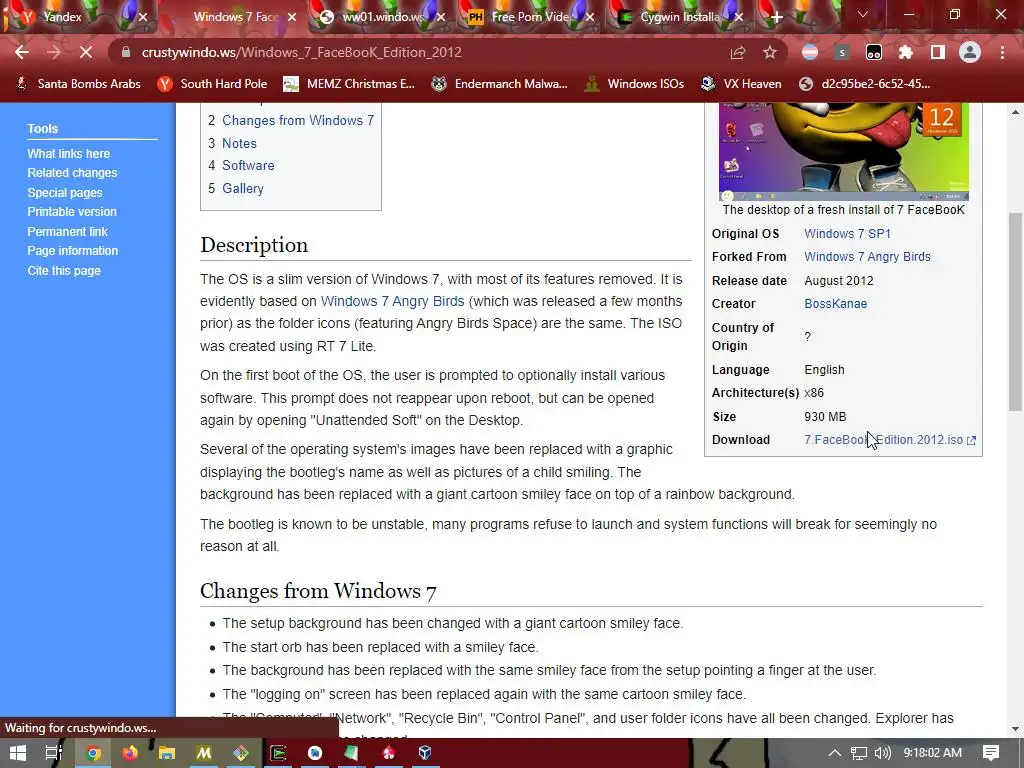Open Special pages link
The height and width of the screenshot is (768, 1024).
pos(65,193)
